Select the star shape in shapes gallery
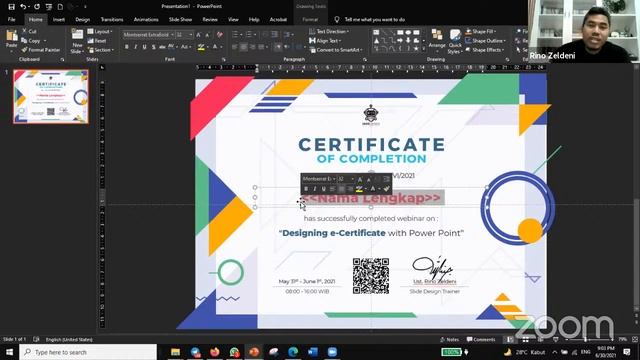The height and width of the screenshot is (360, 640). (416, 49)
